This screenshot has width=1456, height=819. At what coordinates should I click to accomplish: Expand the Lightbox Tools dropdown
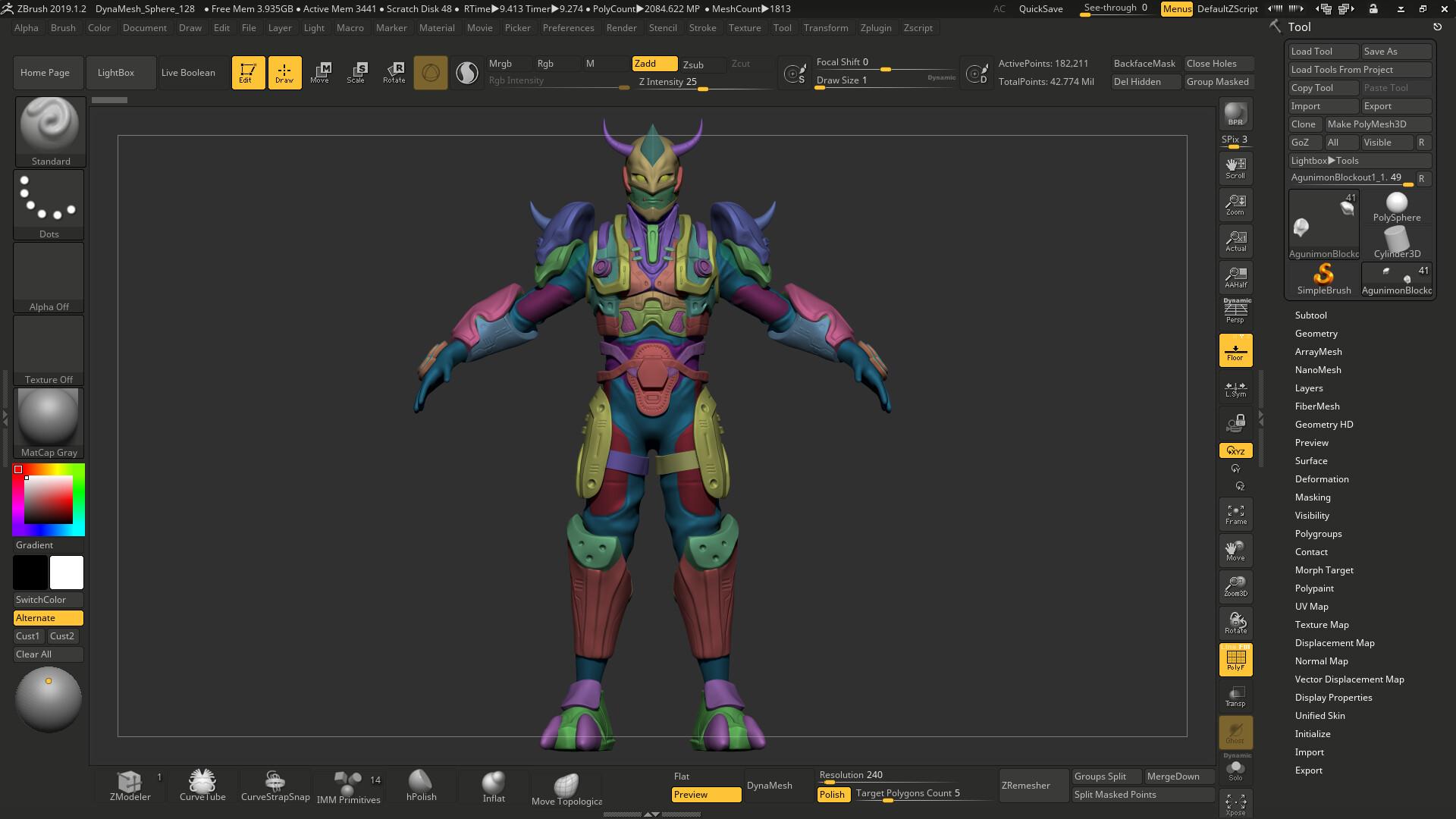(x=1360, y=161)
